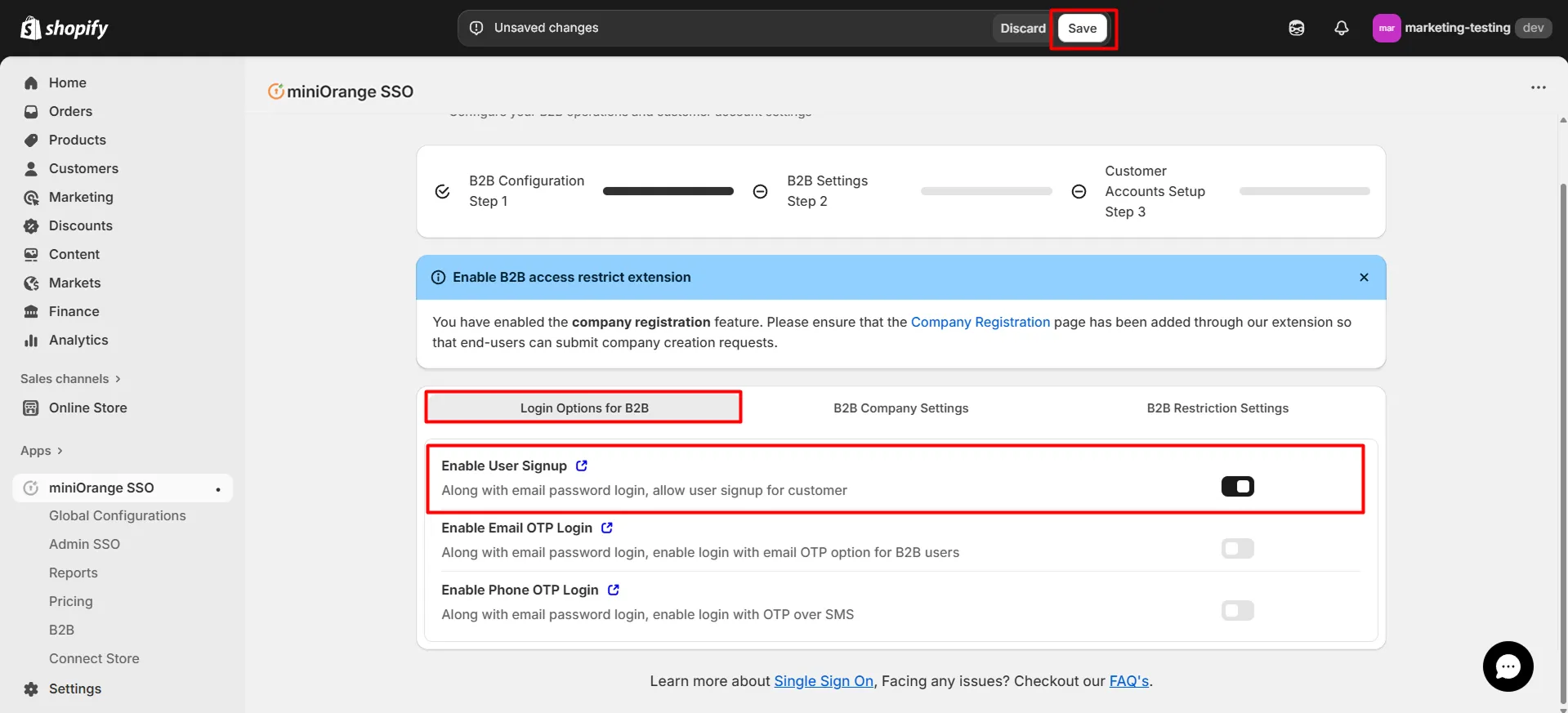Open the chat support bubble

tap(1508, 666)
